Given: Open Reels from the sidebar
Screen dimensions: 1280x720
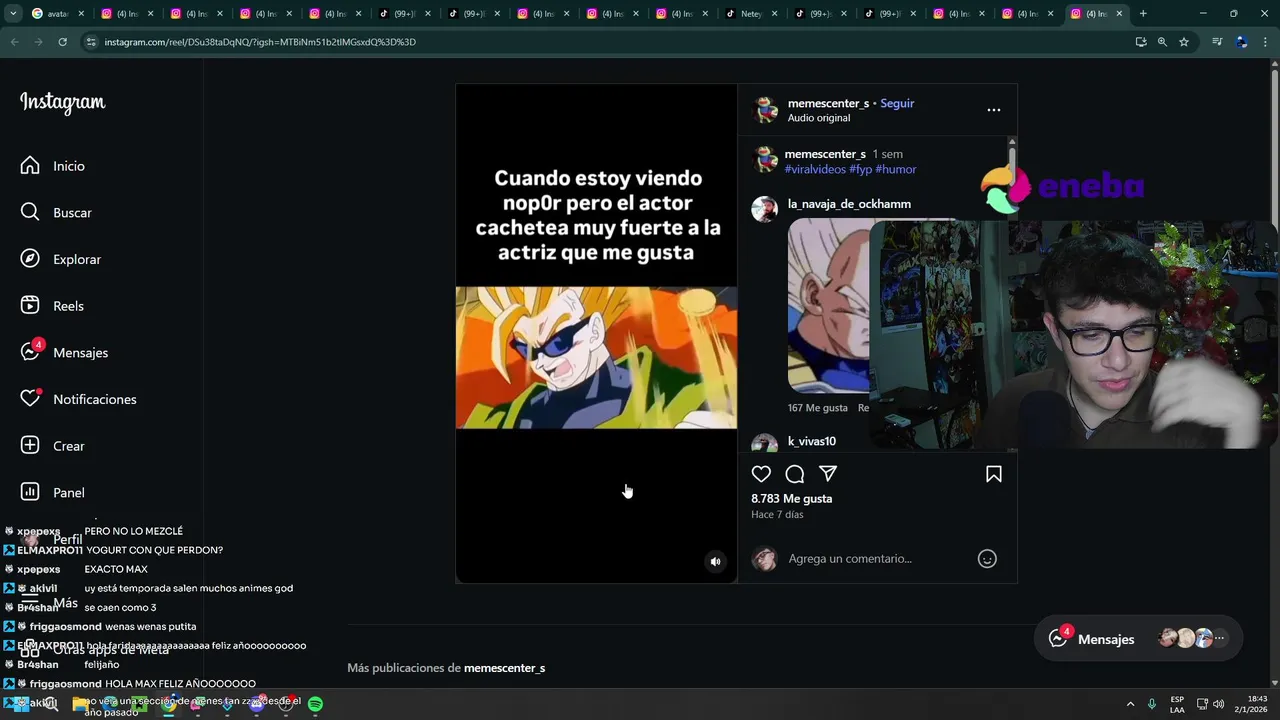Looking at the screenshot, I should [x=52, y=306].
